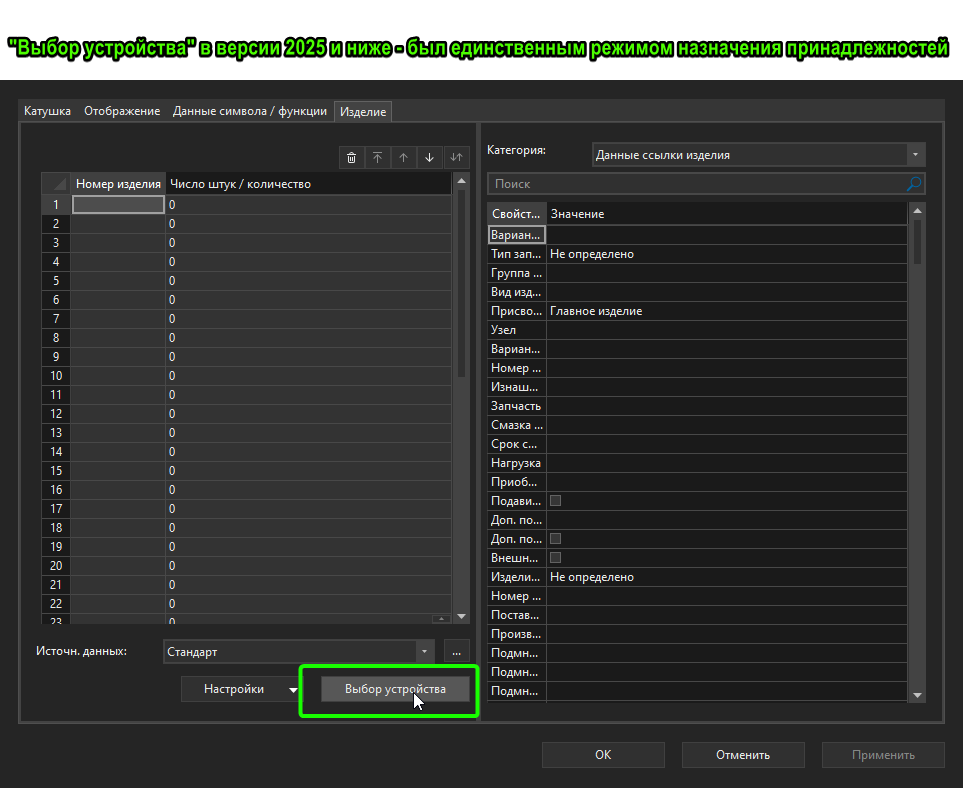This screenshot has width=963, height=788.
Task: Select the Вид изд... property row
Action: click(x=698, y=292)
